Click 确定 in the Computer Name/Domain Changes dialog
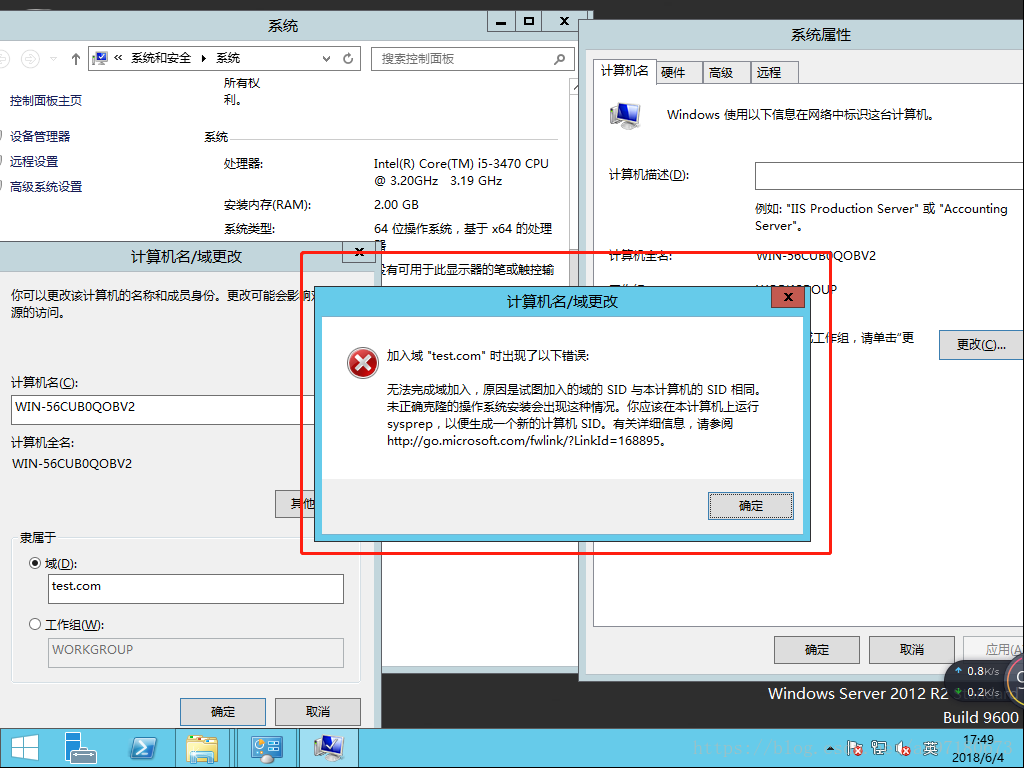This screenshot has height=768, width=1024. click(223, 712)
